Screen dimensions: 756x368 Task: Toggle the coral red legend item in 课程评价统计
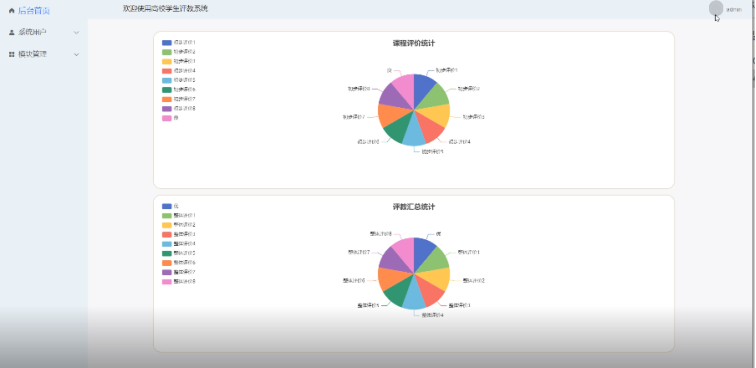[179, 71]
